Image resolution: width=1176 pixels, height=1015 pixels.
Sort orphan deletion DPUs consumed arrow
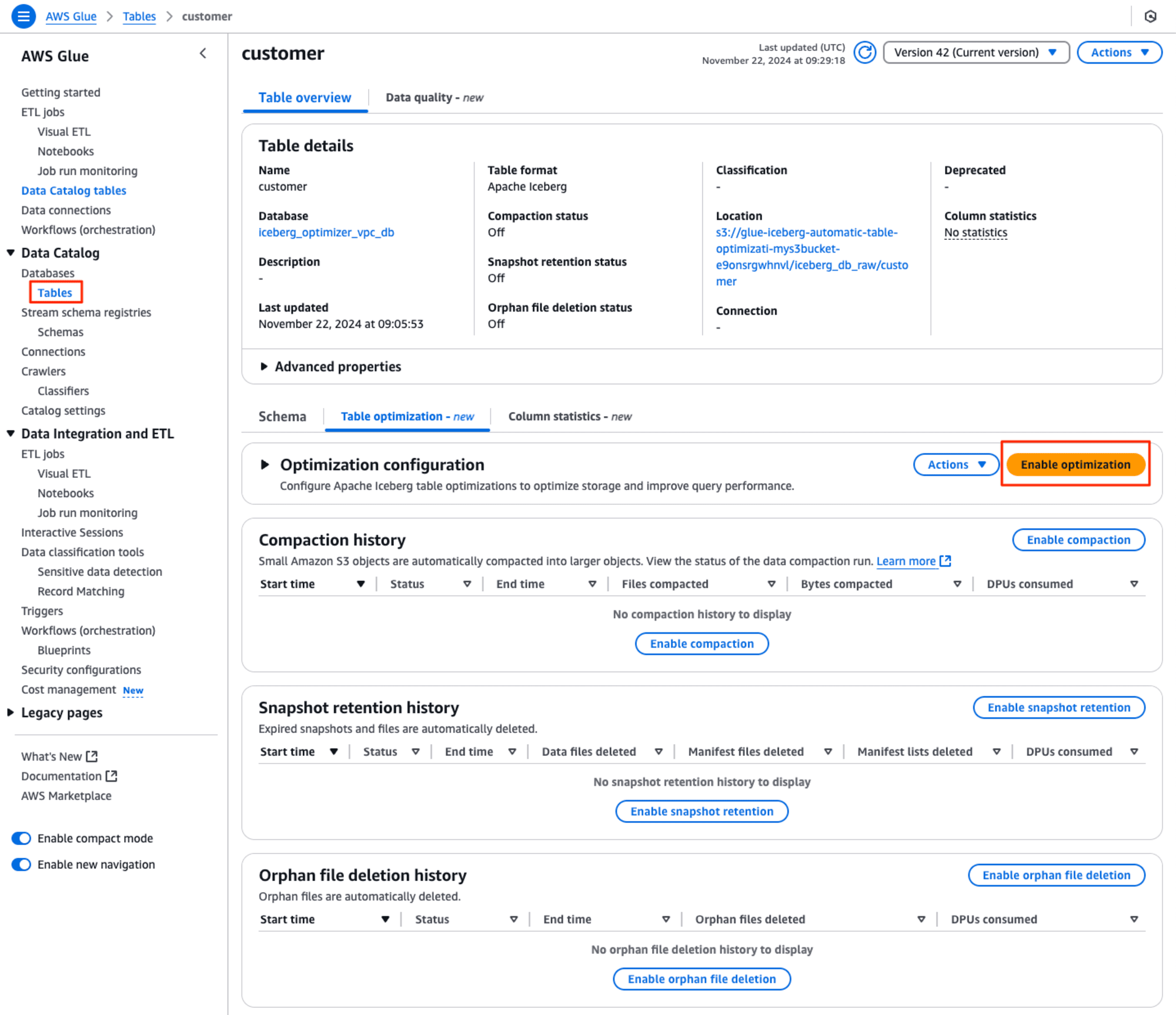click(x=1134, y=919)
